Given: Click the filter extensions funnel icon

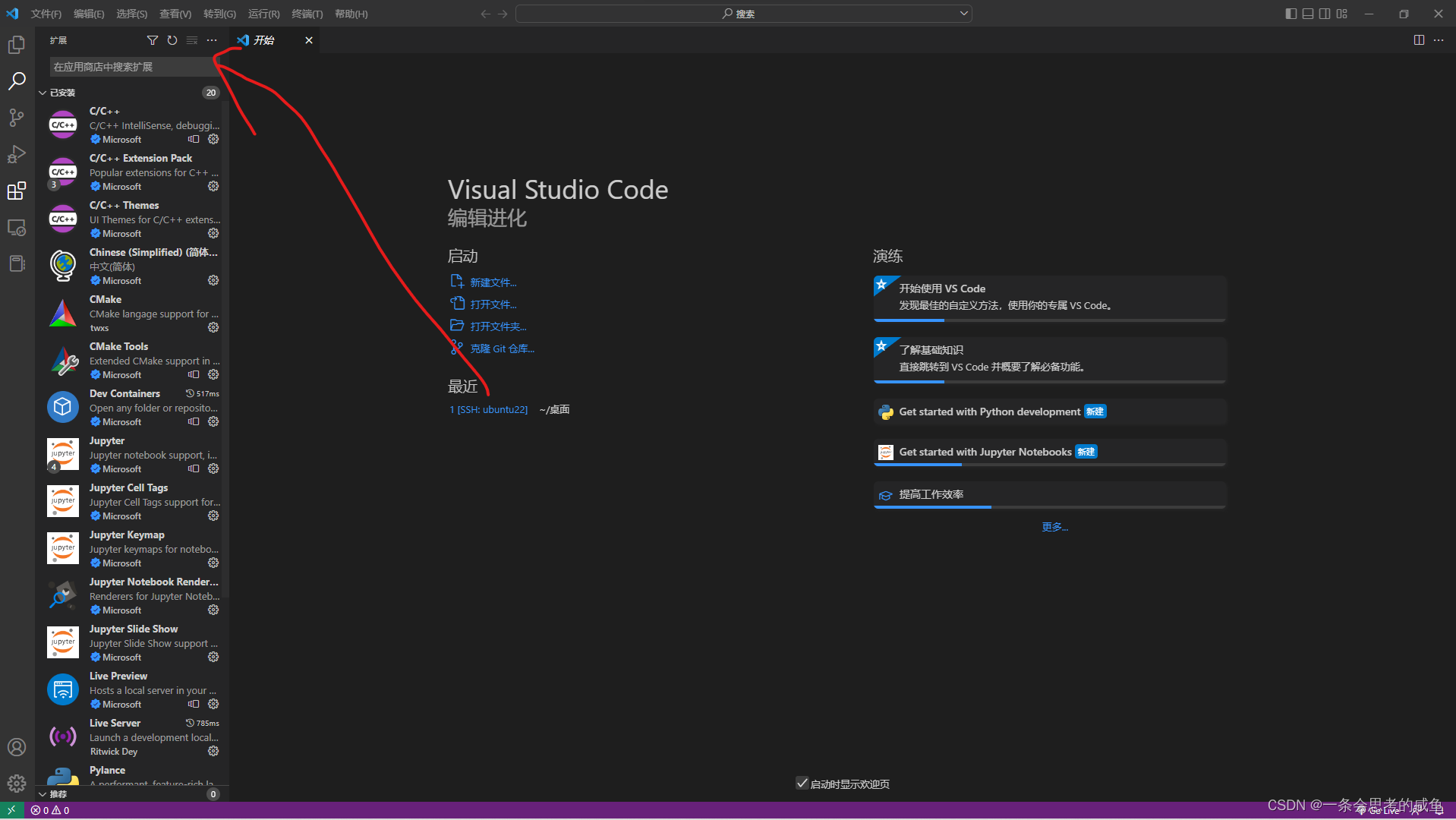Looking at the screenshot, I should coord(153,40).
